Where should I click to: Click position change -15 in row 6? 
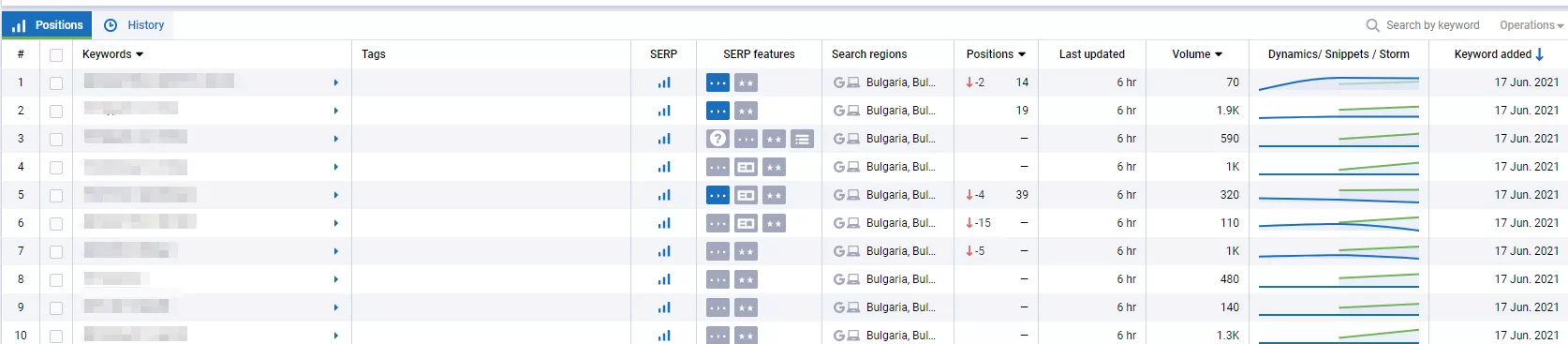click(979, 223)
